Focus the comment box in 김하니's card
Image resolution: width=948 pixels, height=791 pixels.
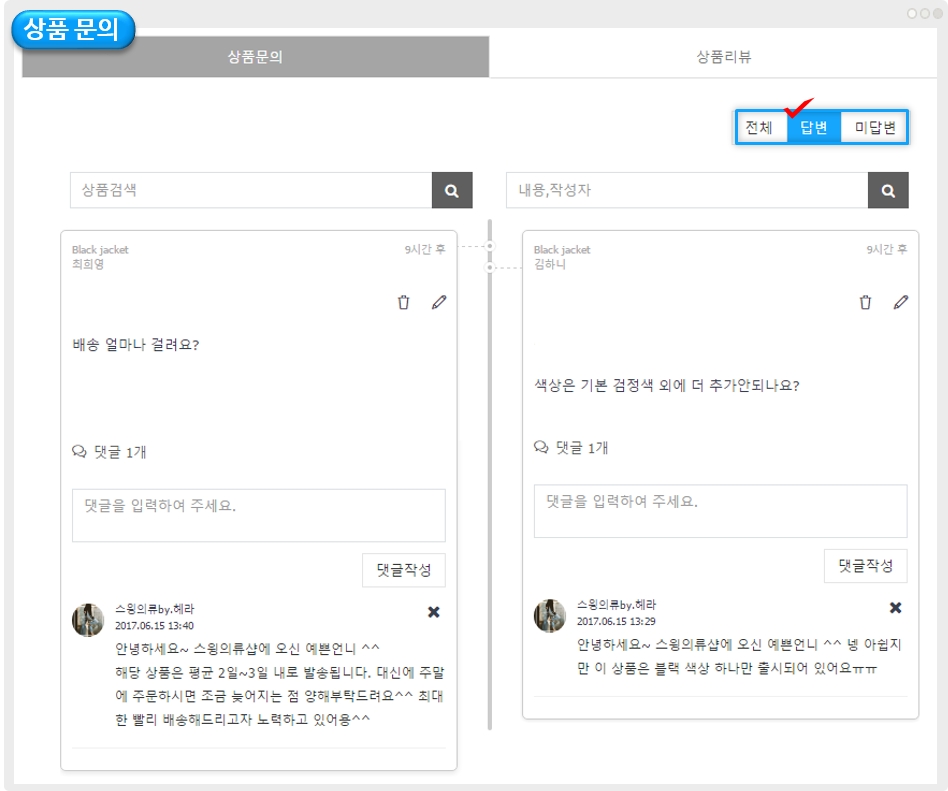coord(720,511)
